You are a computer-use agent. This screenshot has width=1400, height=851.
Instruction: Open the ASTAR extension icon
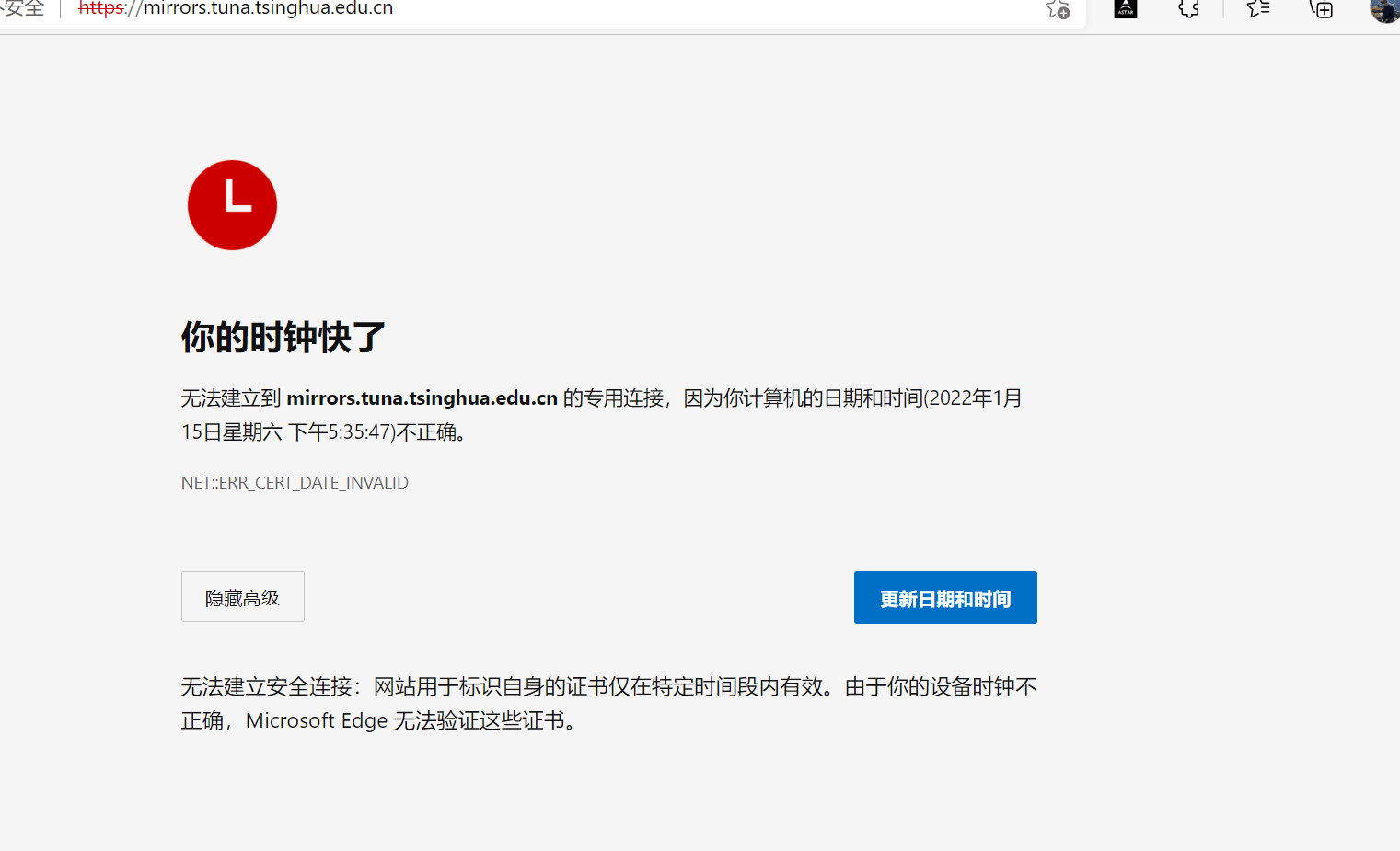1126,8
